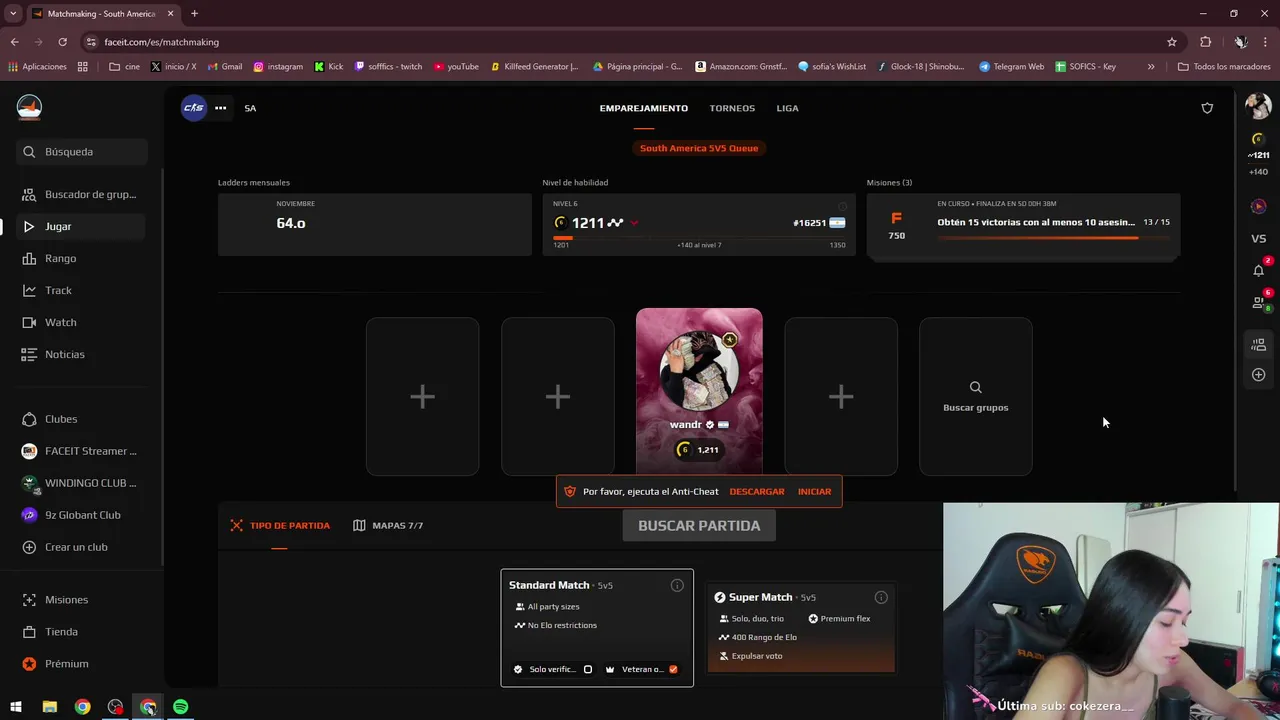Click Crear un club plus icon
The width and height of the screenshot is (1280, 720).
(x=29, y=547)
